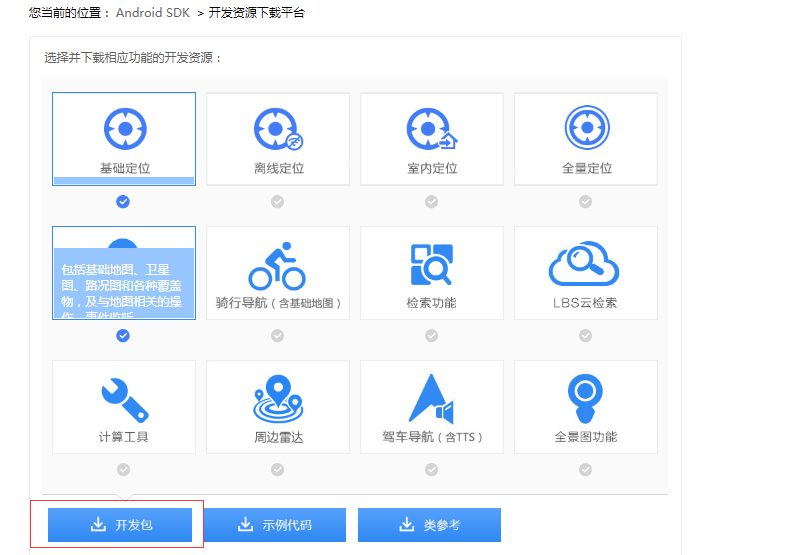Choose the LBS云检索 cloud search icon

(584, 263)
